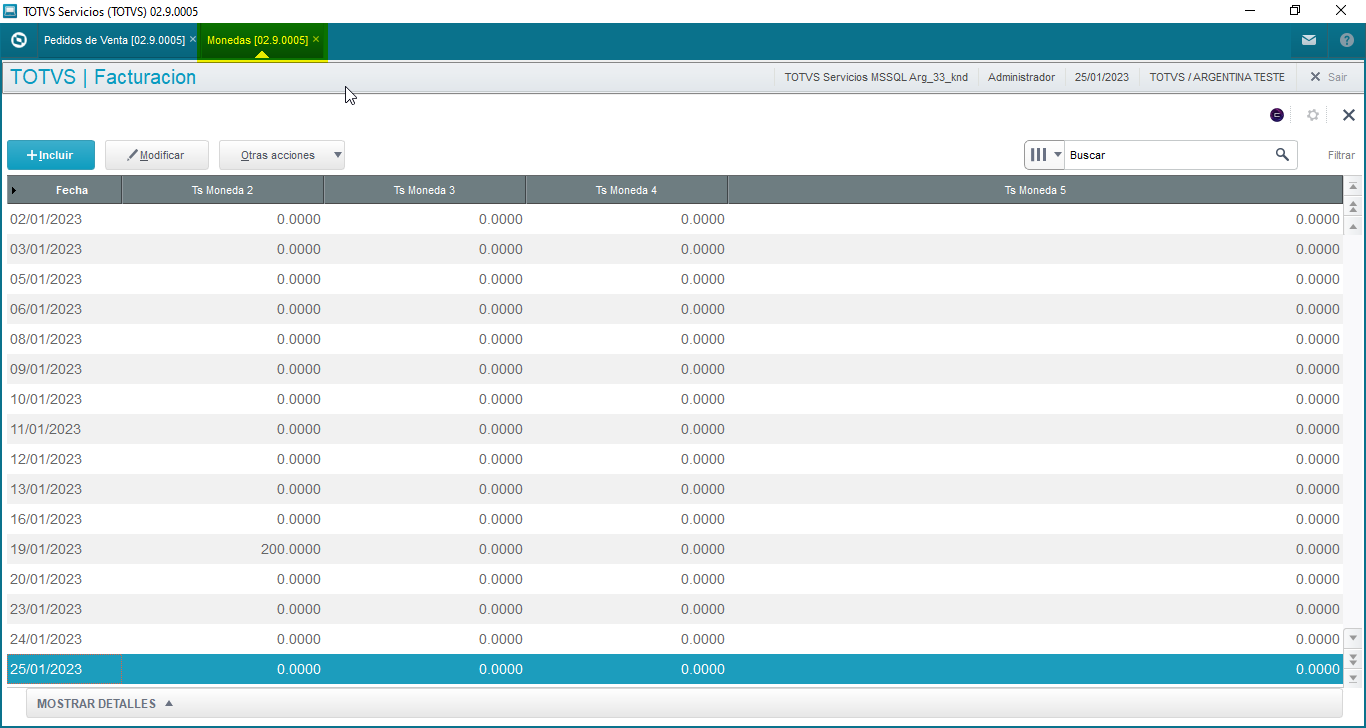Click the Sair exit button
This screenshot has width=1366, height=728.
(1328, 77)
